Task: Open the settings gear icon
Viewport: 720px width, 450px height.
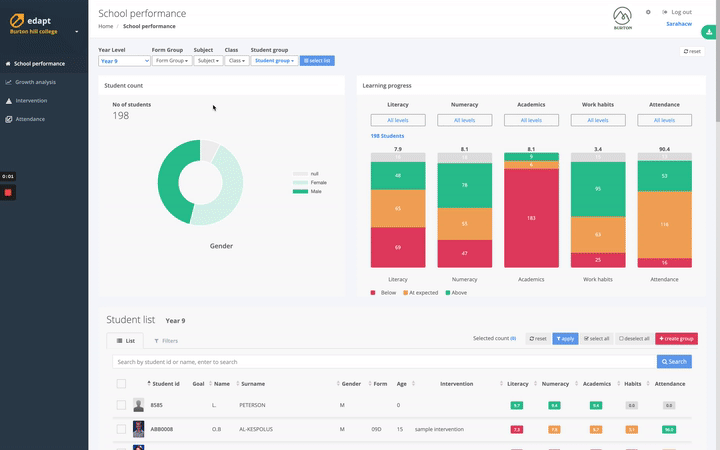Action: pos(648,12)
